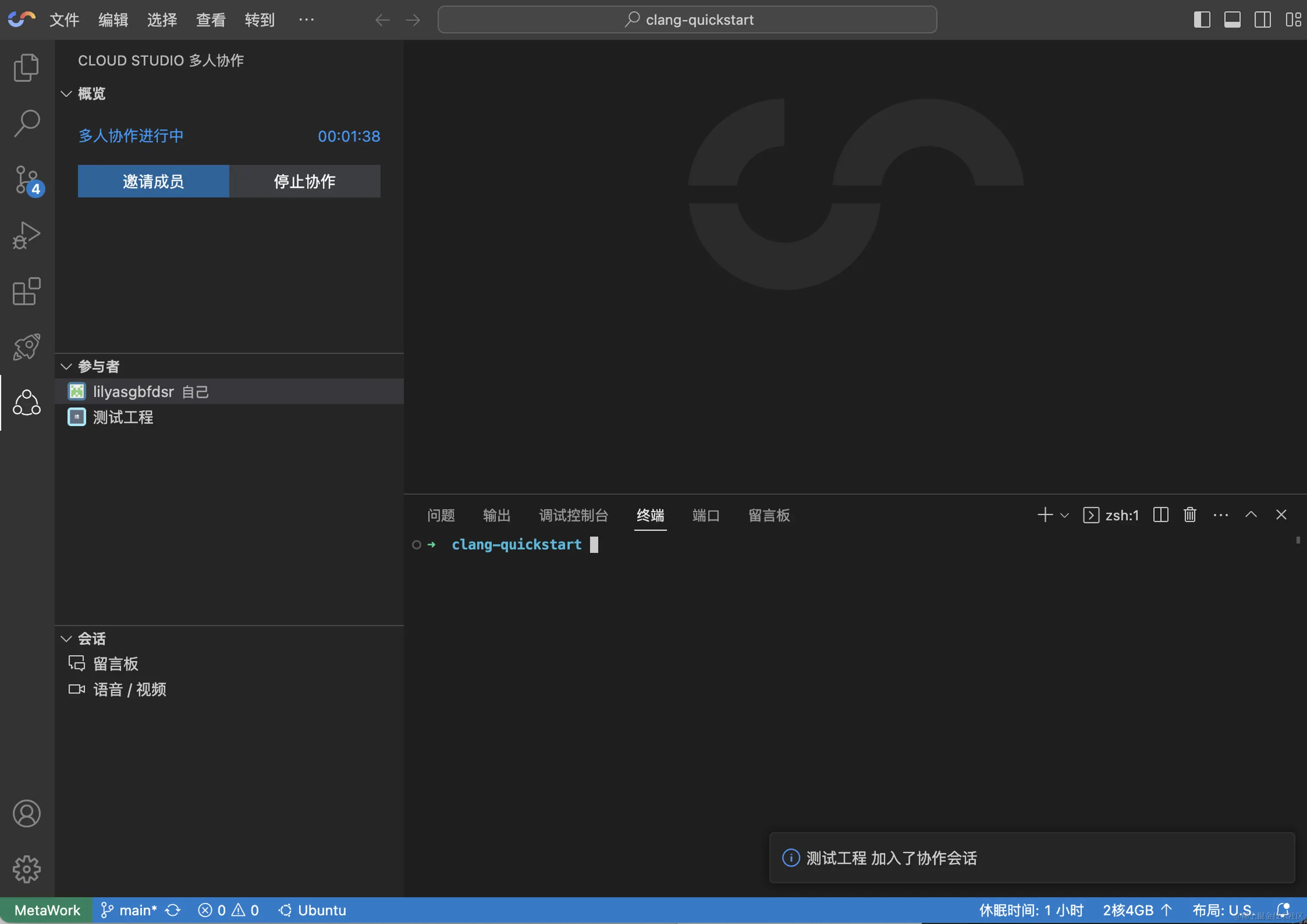Click the 停止协作 button
1307x924 pixels.
pos(305,181)
